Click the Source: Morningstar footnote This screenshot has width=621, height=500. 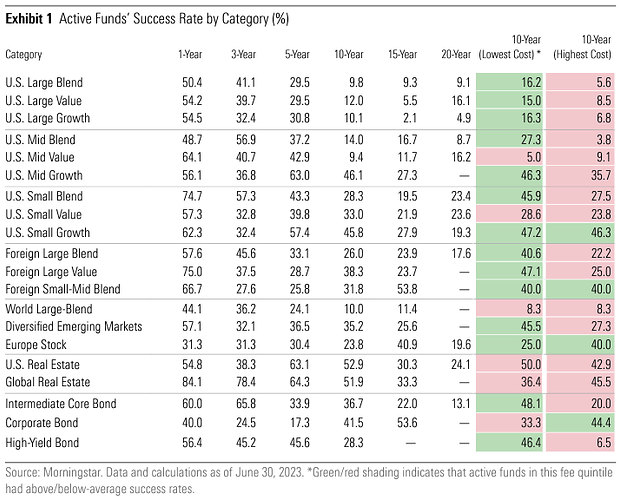click(x=309, y=480)
